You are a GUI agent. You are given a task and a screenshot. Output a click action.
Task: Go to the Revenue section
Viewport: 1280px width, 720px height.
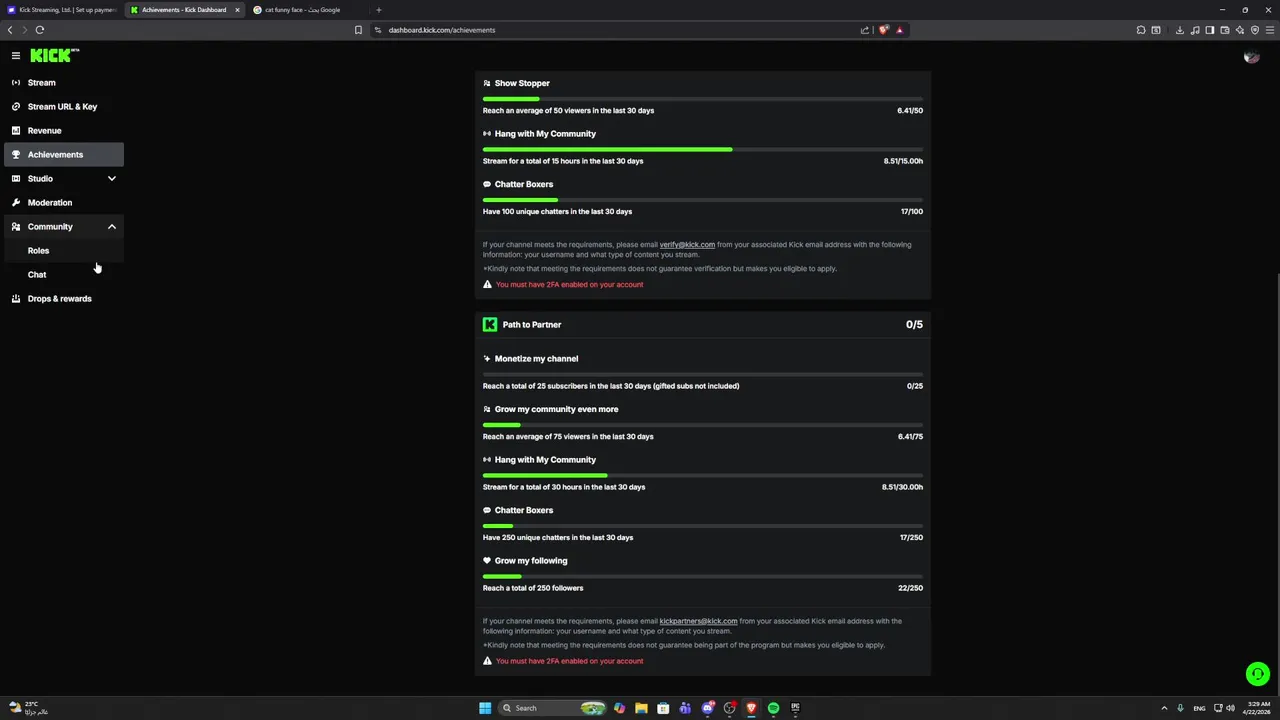[x=64, y=131]
